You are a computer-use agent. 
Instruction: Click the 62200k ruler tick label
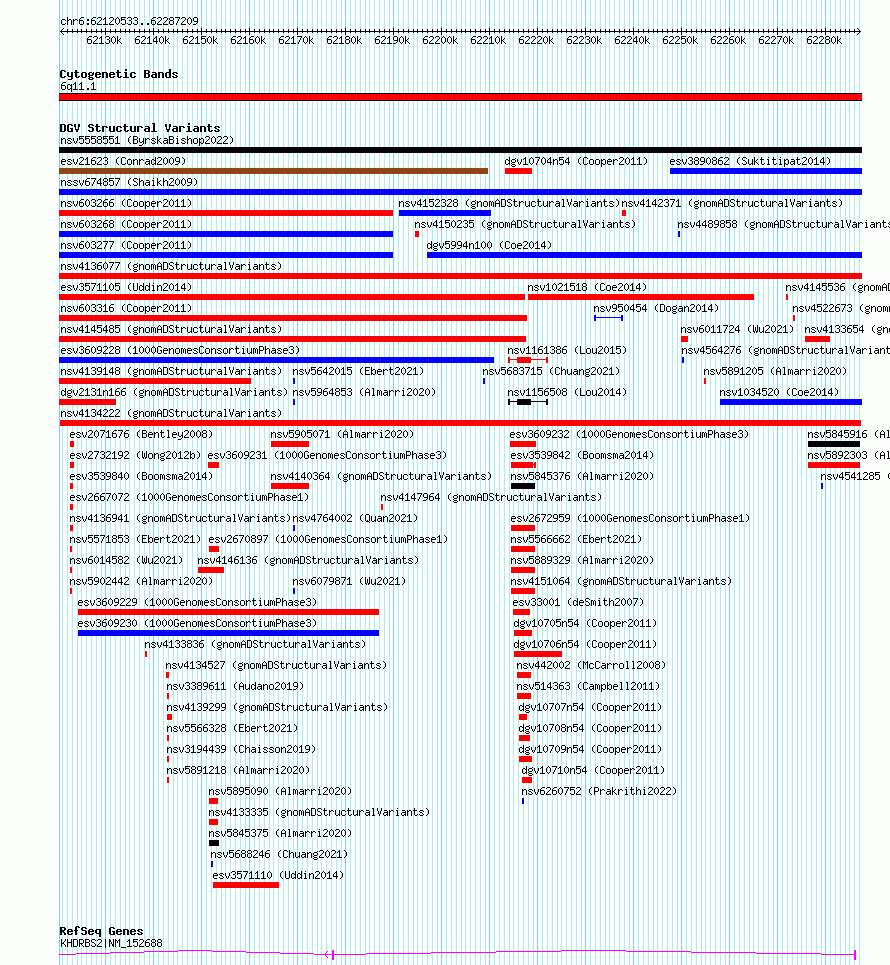tap(440, 41)
